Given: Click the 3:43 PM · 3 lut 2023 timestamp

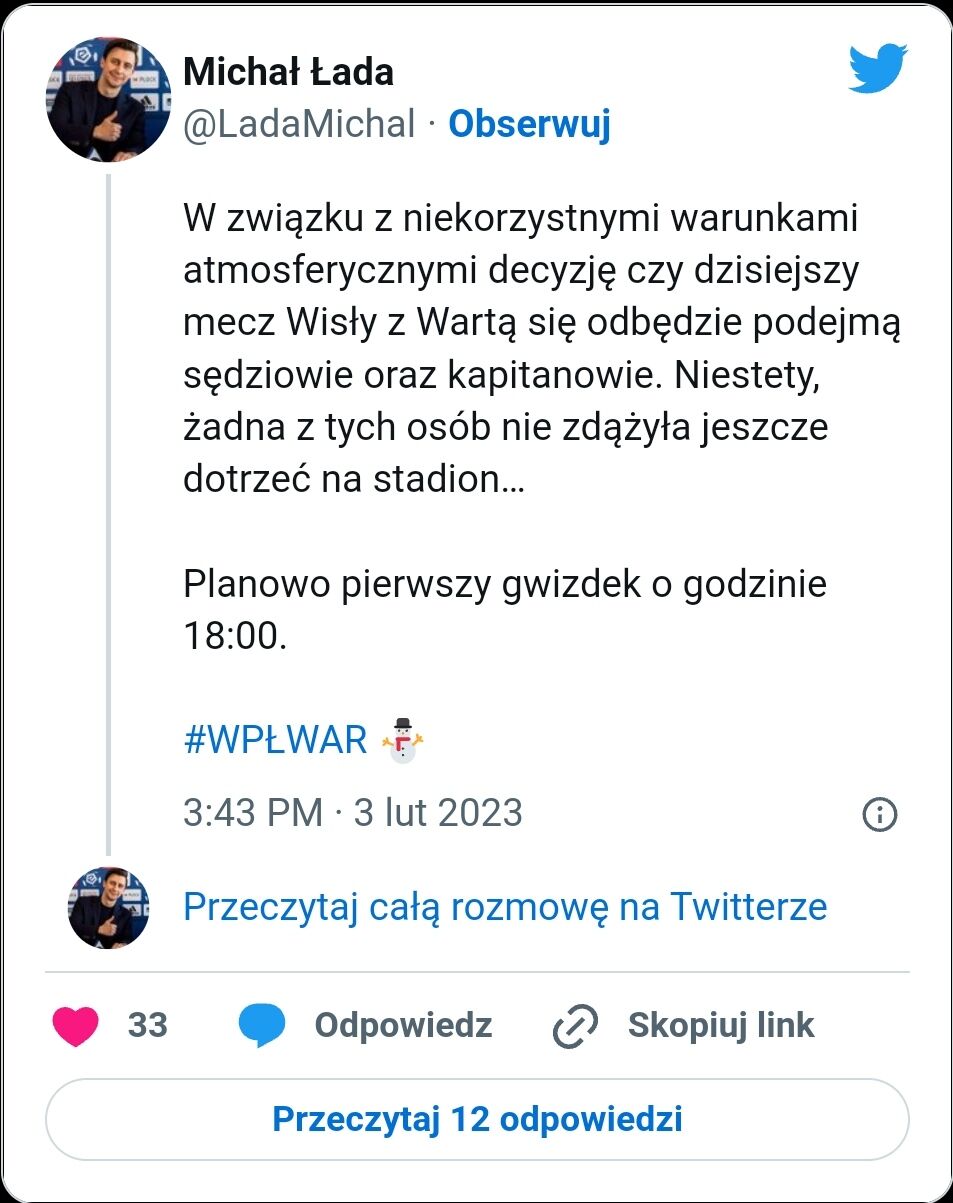Looking at the screenshot, I should (353, 813).
